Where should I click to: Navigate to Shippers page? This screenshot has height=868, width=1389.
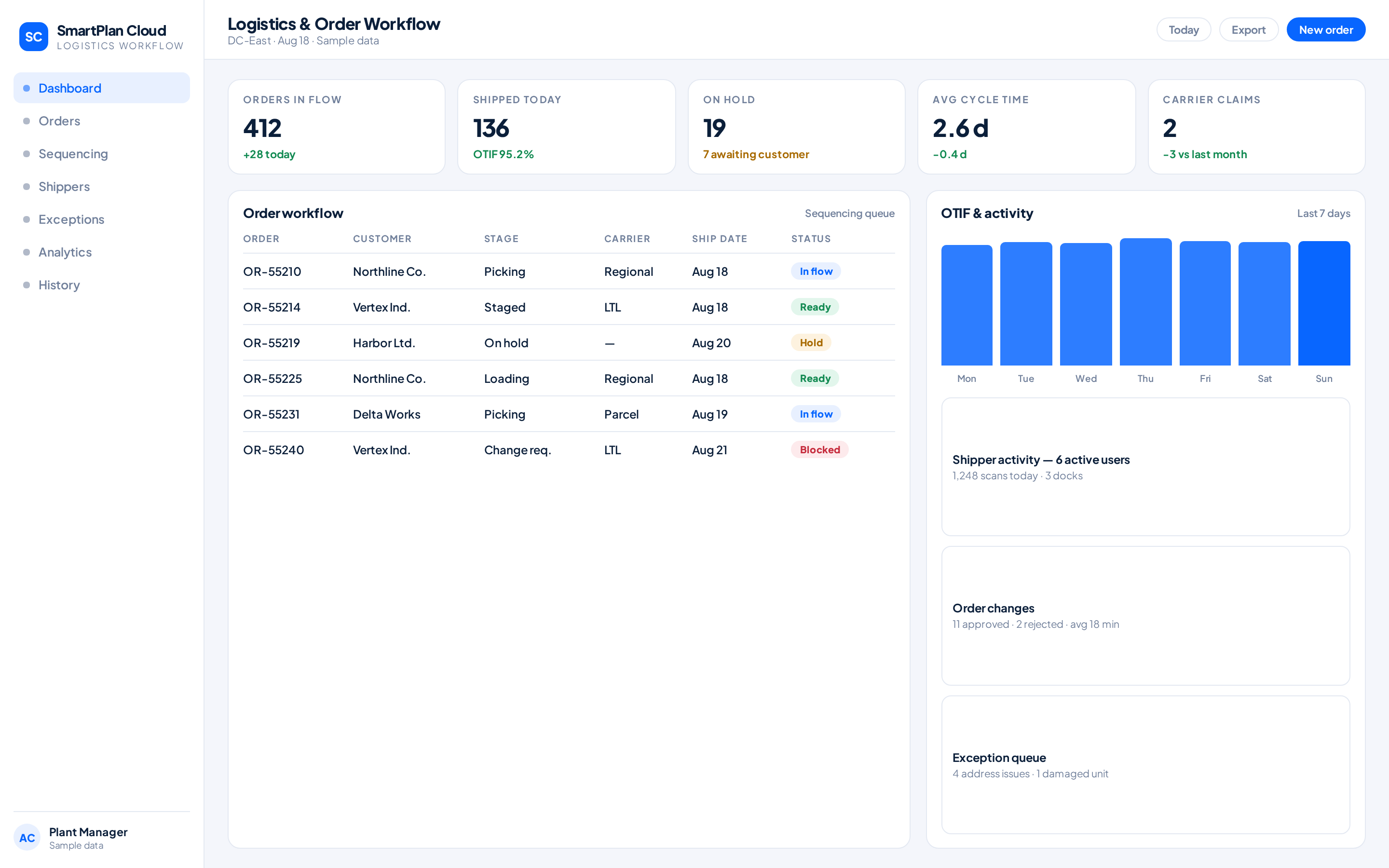[102, 186]
